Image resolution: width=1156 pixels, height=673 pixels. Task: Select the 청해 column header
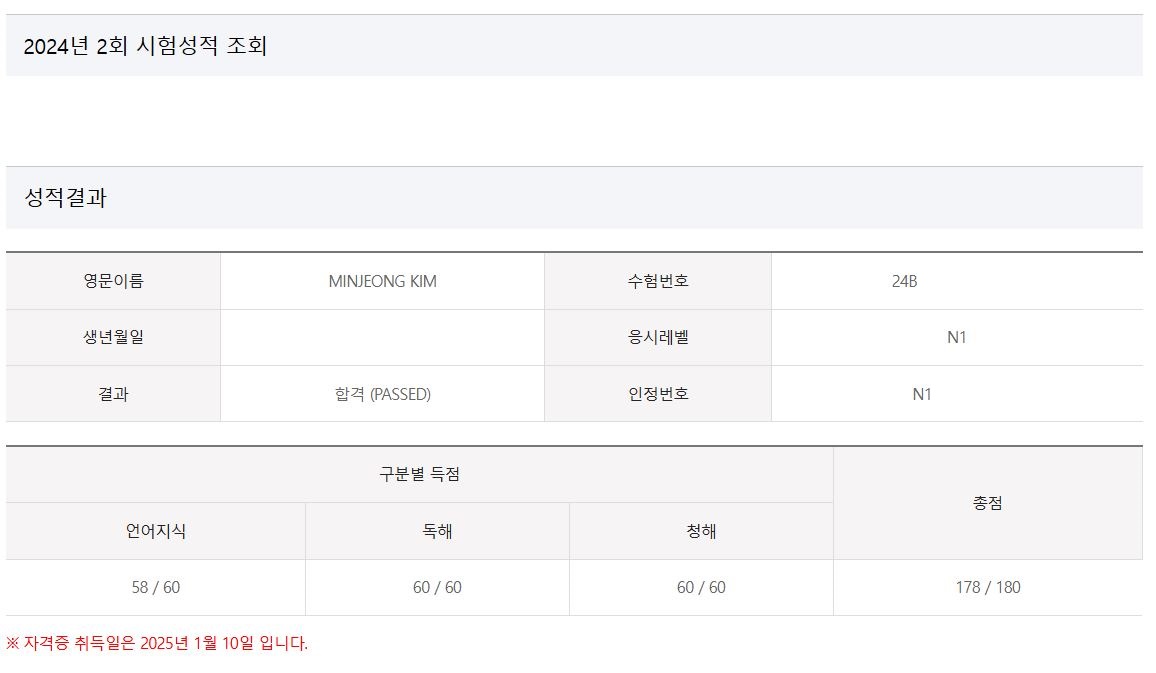[x=701, y=531]
